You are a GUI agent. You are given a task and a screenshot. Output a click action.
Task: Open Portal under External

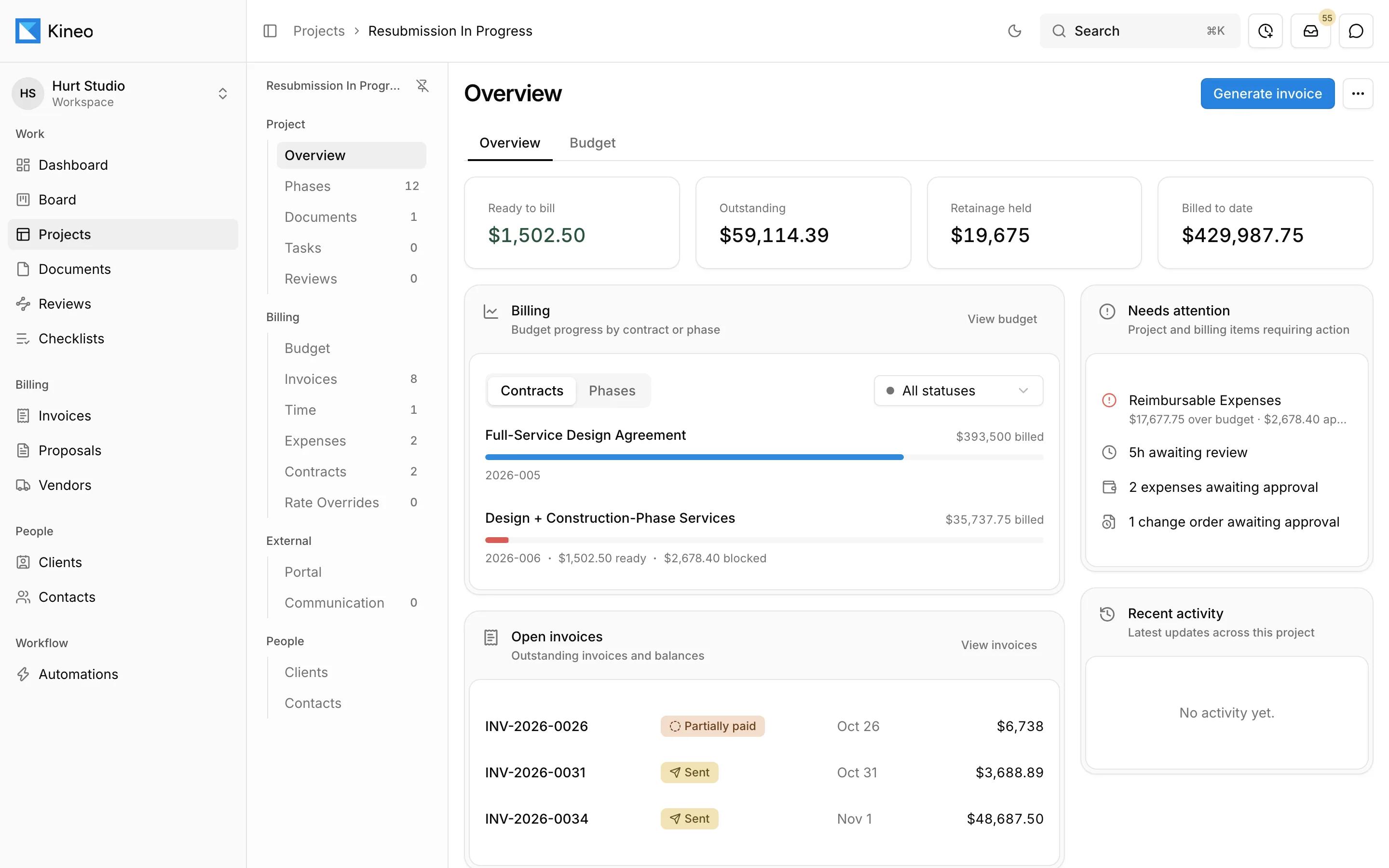pyautogui.click(x=351, y=572)
